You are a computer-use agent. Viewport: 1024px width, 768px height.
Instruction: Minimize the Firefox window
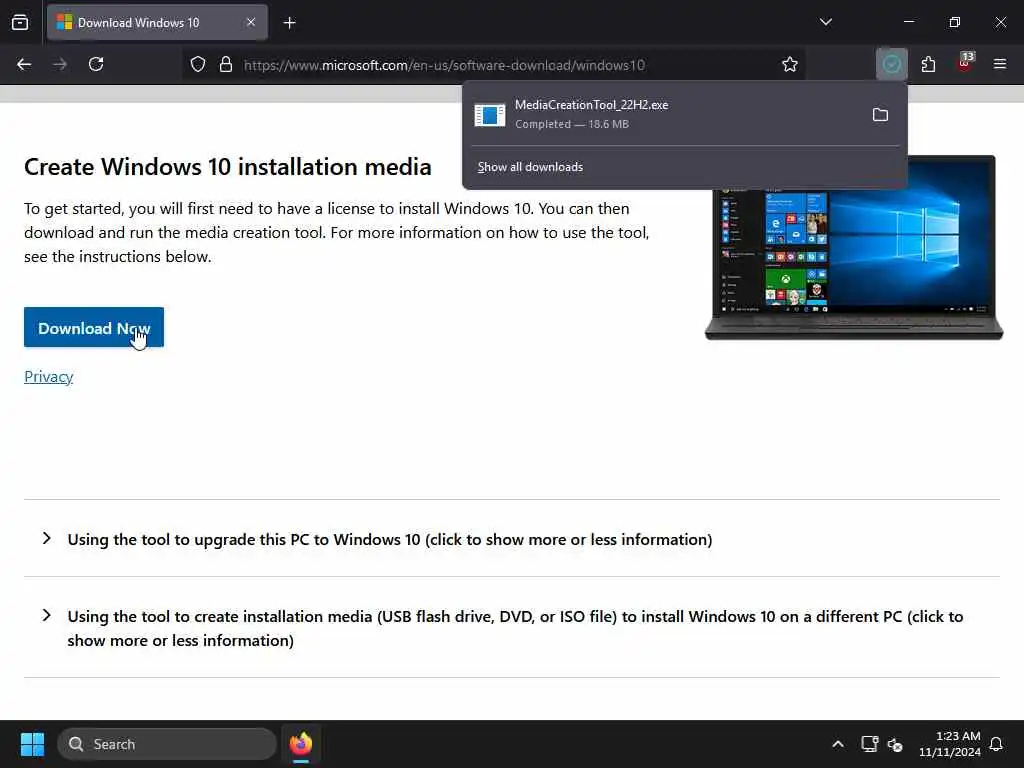click(908, 22)
